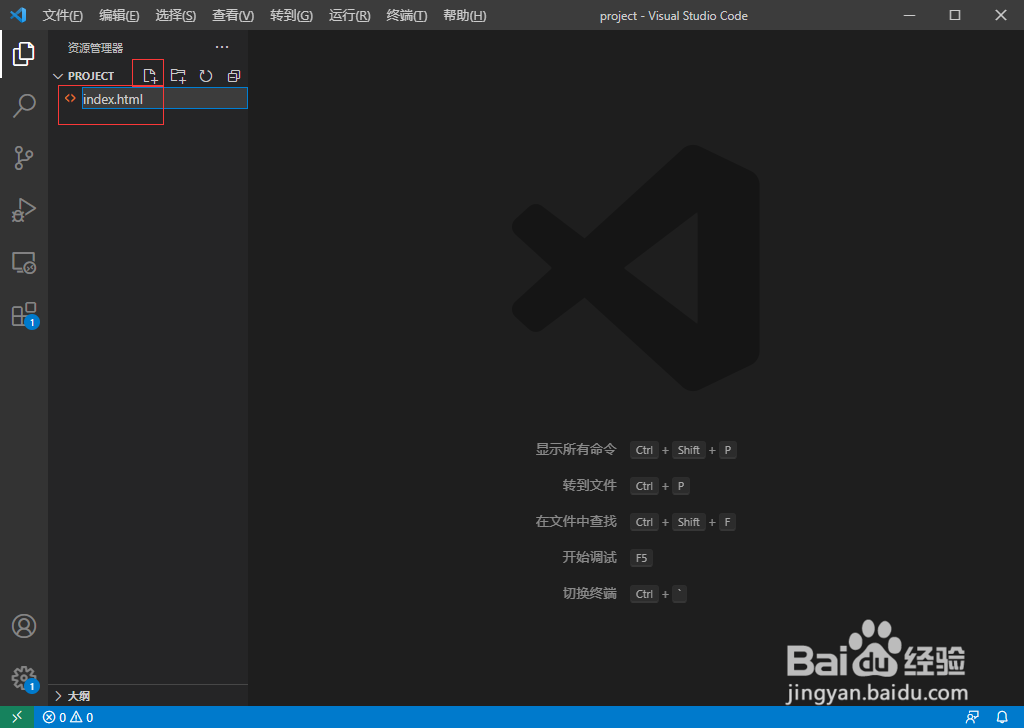Click the New Folder icon
The image size is (1024, 728).
[x=178, y=76]
